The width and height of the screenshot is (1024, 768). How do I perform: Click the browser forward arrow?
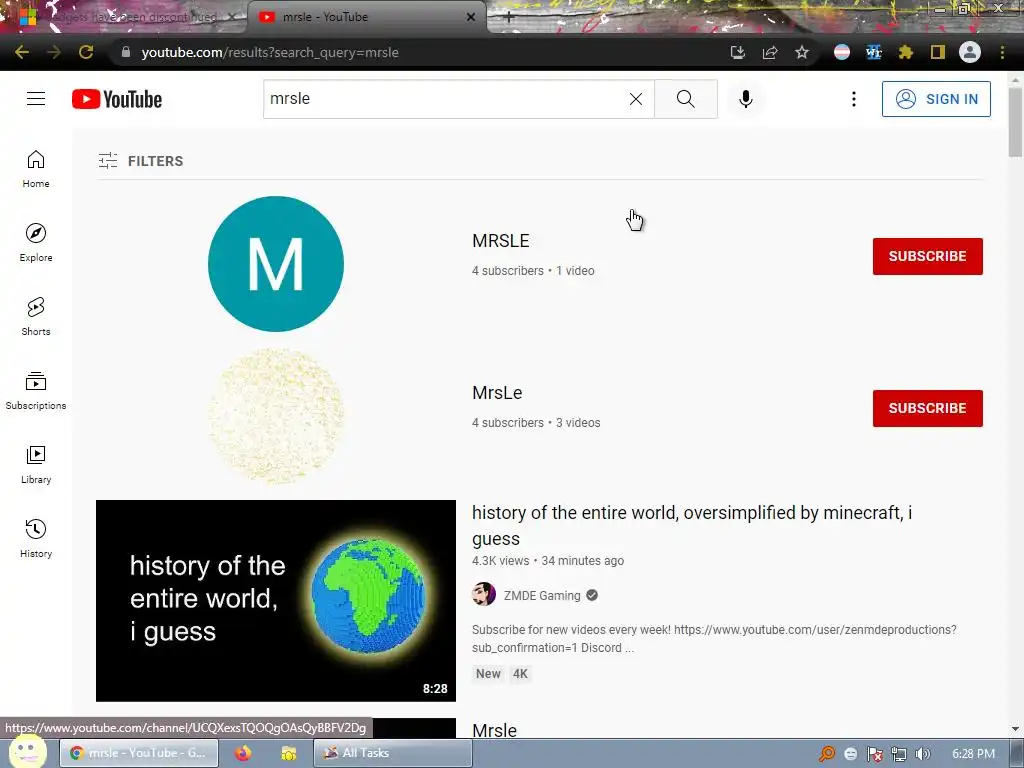click(x=54, y=52)
